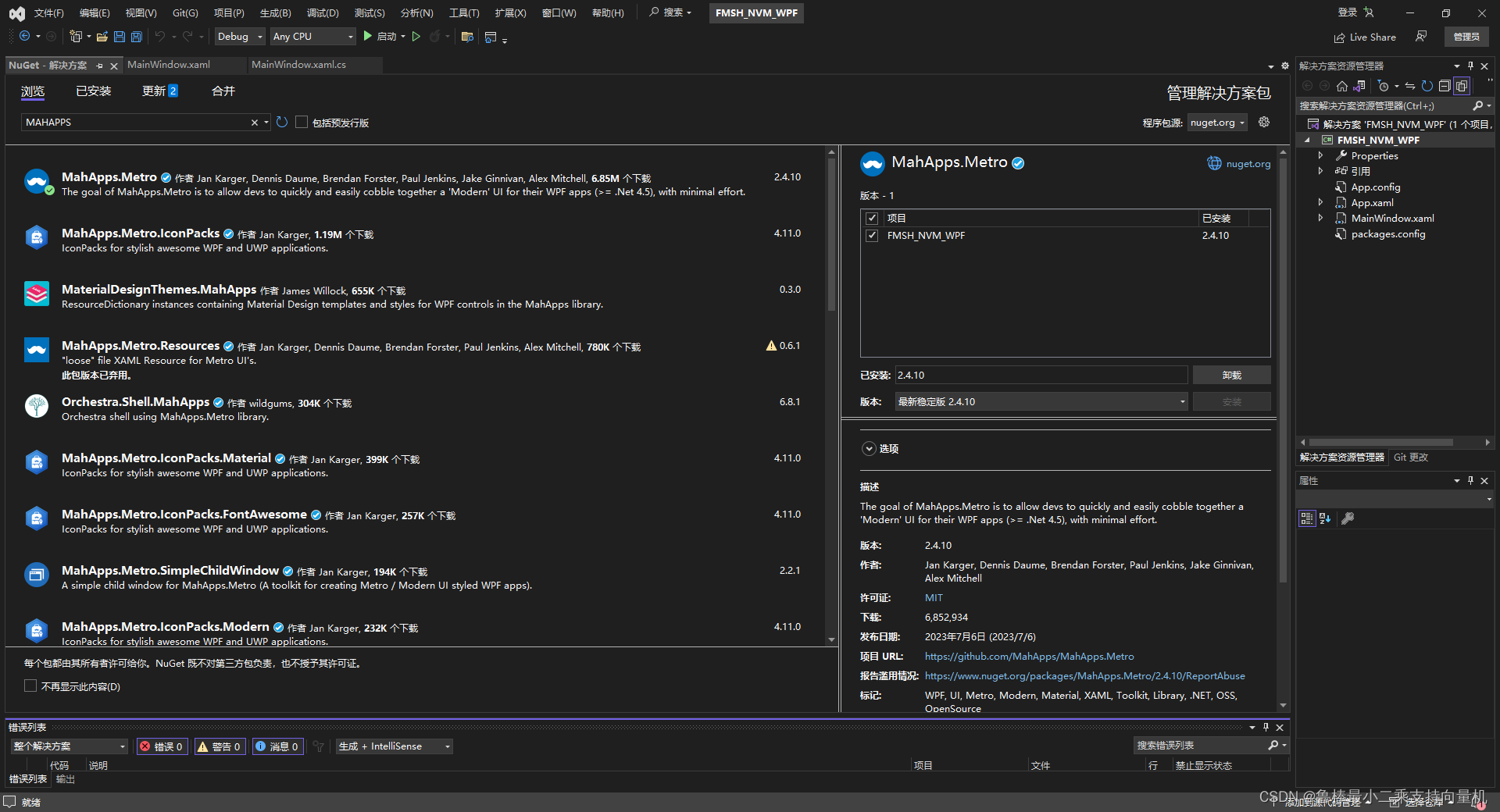Open the Debug configuration dropdown
1500x812 pixels.
click(240, 37)
